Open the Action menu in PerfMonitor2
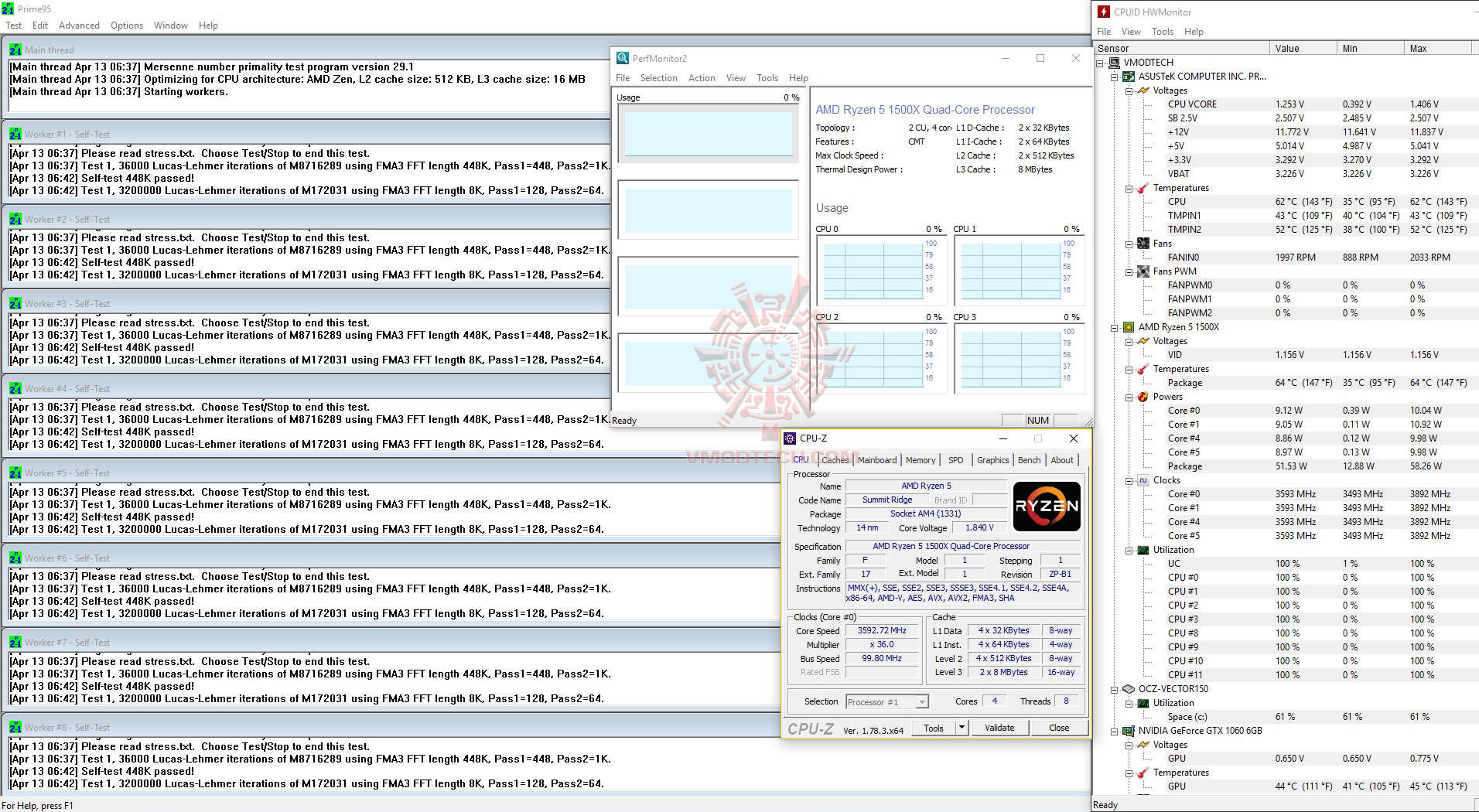Image resolution: width=1479 pixels, height=812 pixels. click(x=702, y=78)
